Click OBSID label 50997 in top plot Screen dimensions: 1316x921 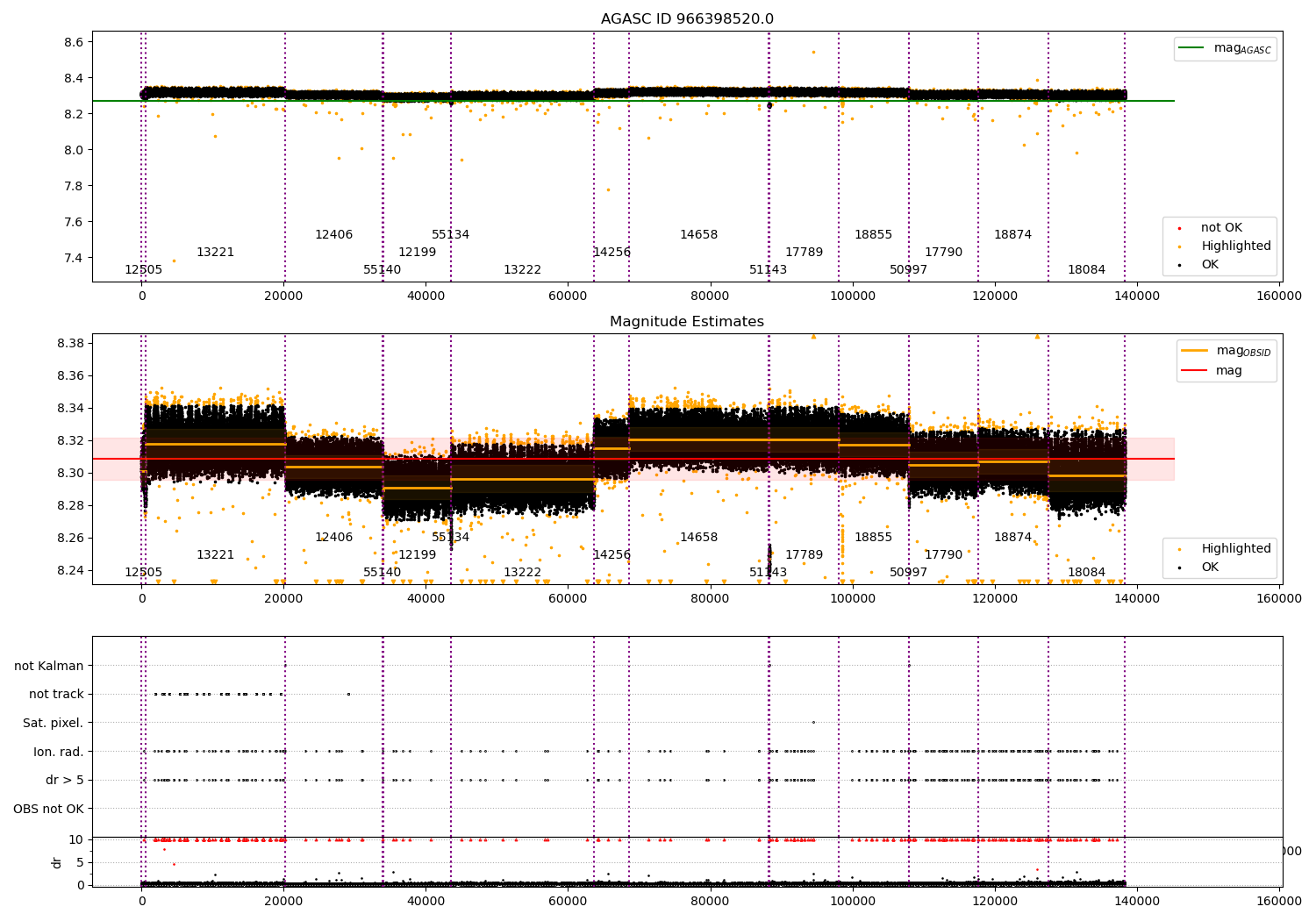[x=908, y=270]
